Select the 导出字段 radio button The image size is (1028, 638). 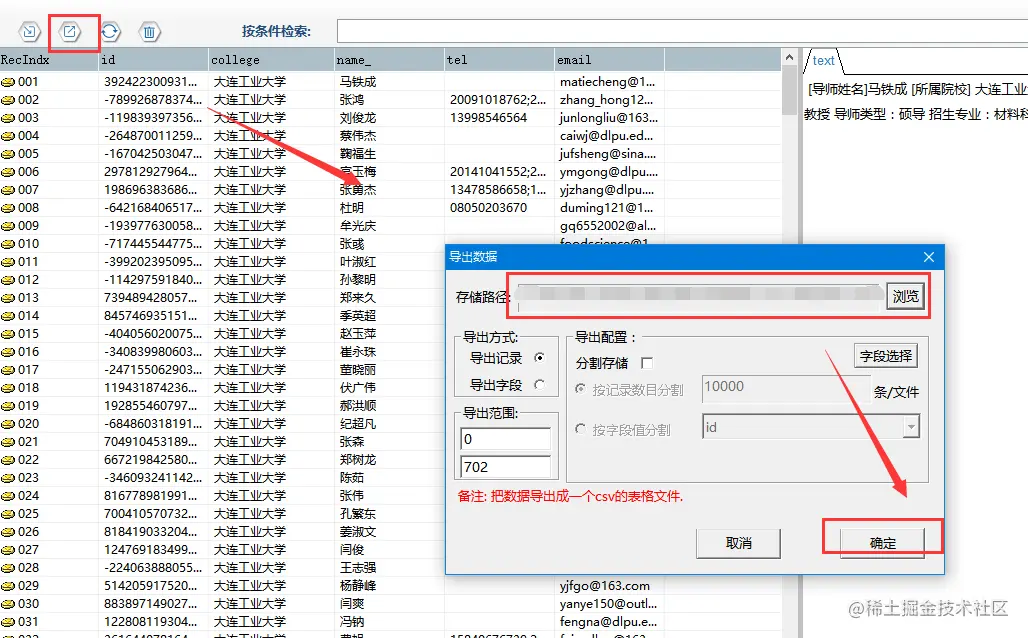point(539,385)
